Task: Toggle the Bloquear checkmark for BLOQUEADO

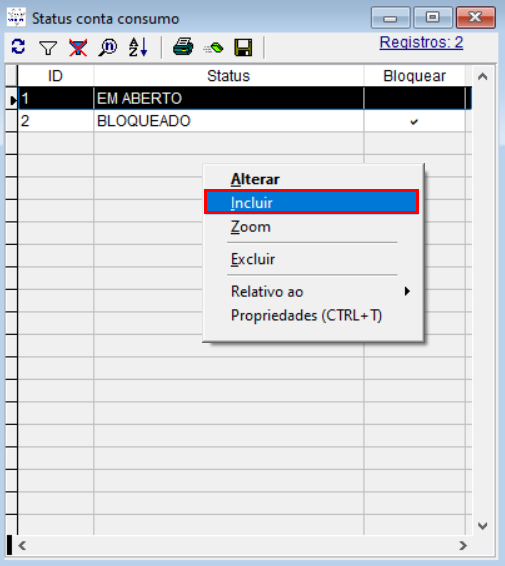Action: 414,122
